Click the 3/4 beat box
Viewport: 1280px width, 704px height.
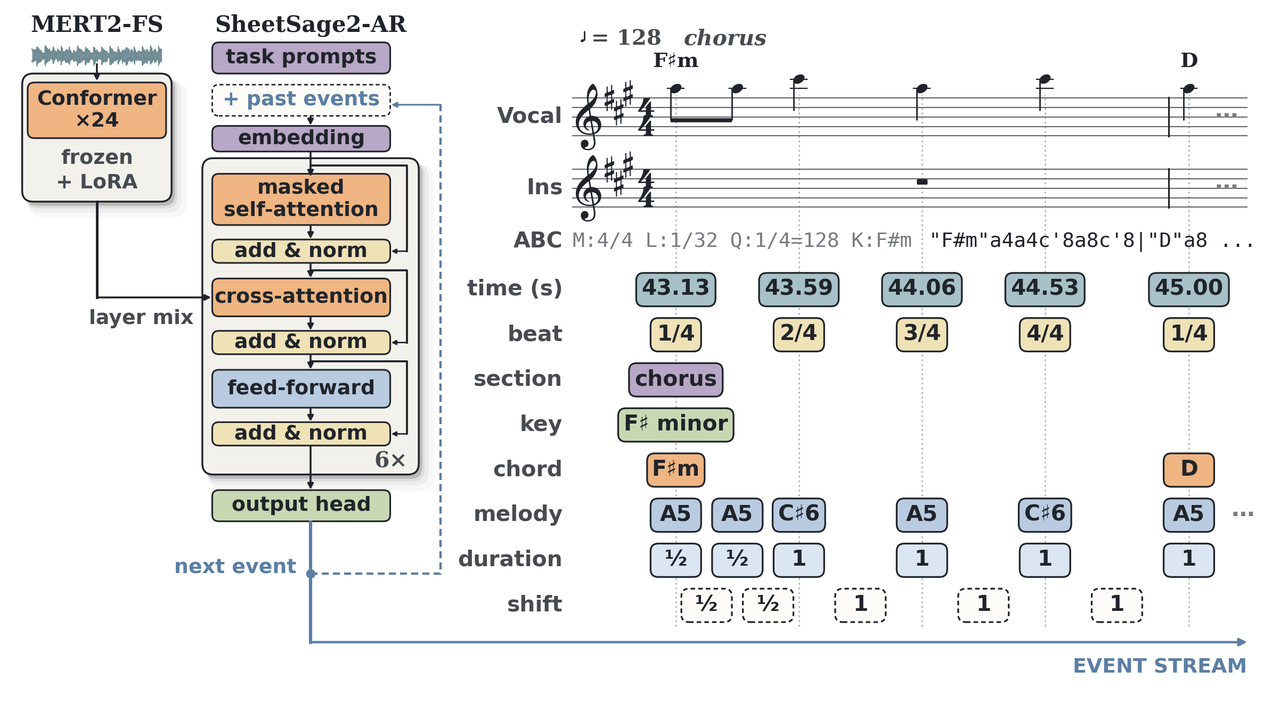point(922,334)
